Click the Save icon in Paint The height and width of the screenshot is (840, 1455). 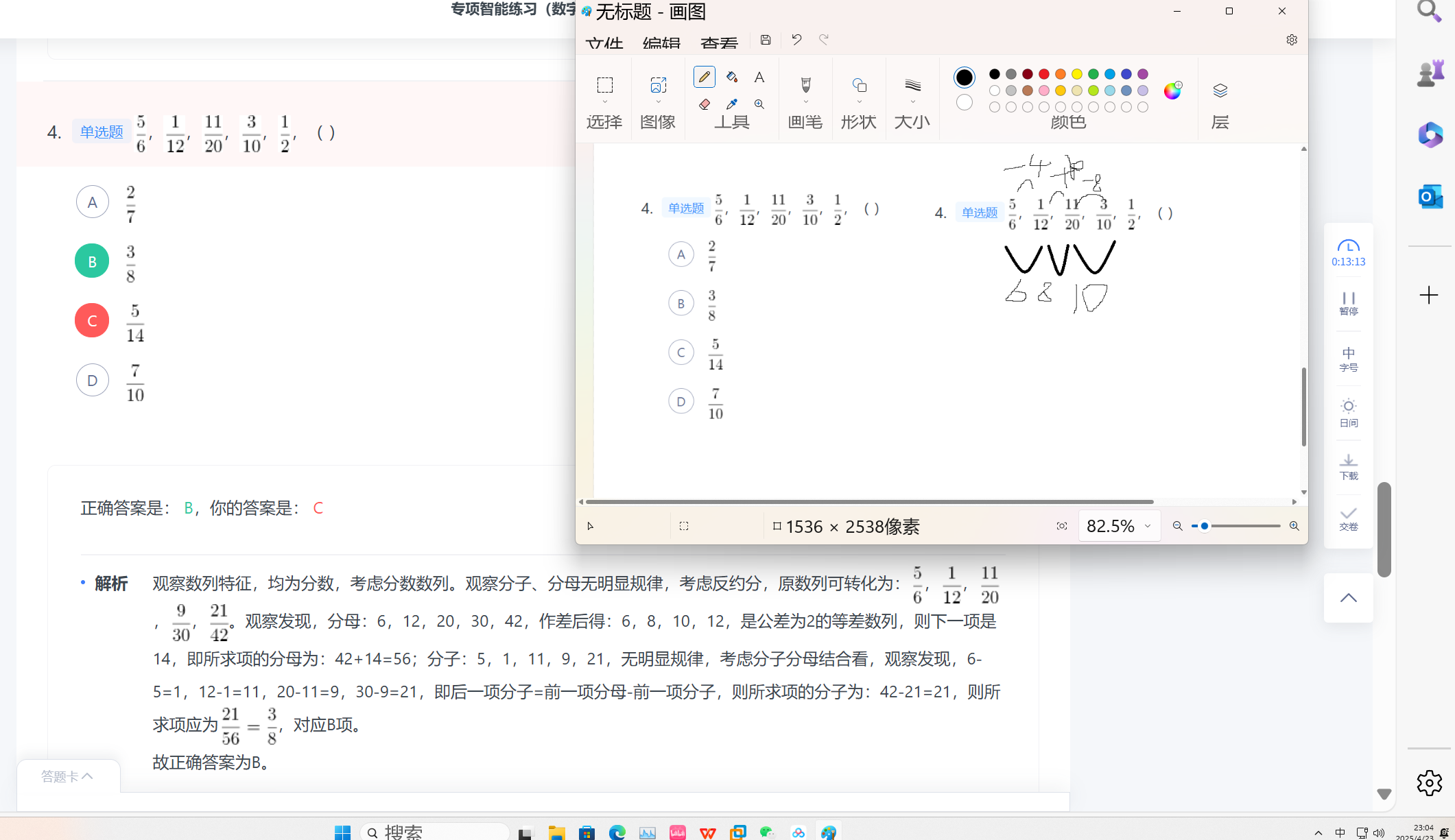click(766, 40)
